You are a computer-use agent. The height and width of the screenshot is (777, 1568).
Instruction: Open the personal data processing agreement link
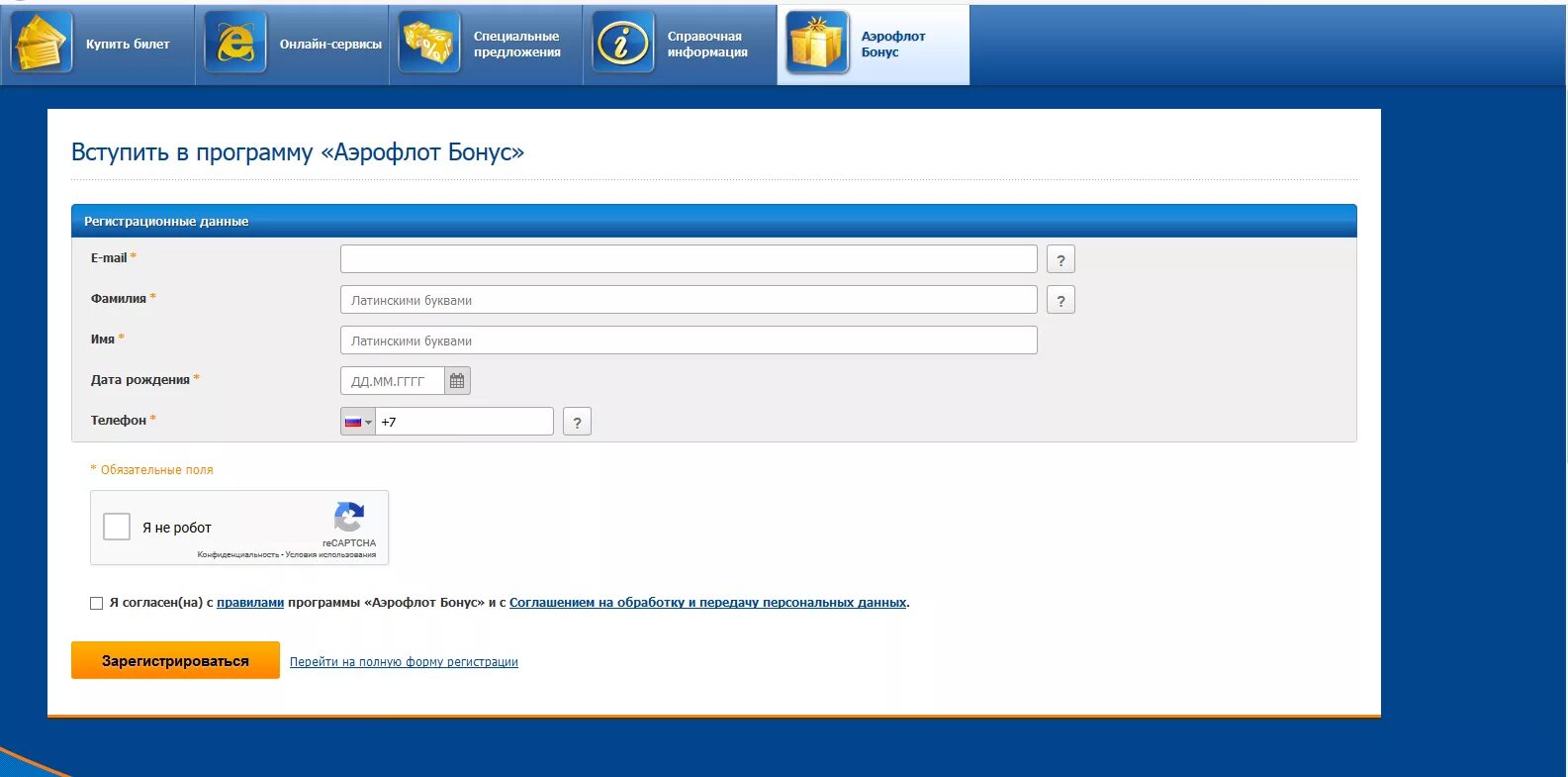point(707,602)
